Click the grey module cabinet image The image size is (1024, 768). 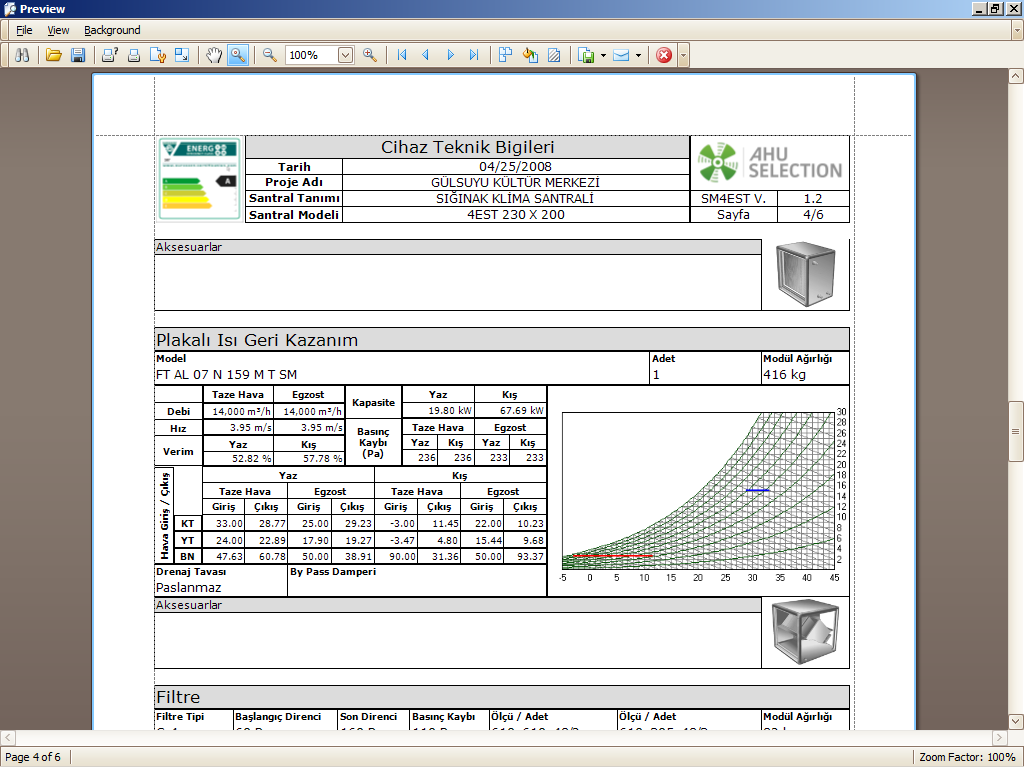pos(805,274)
